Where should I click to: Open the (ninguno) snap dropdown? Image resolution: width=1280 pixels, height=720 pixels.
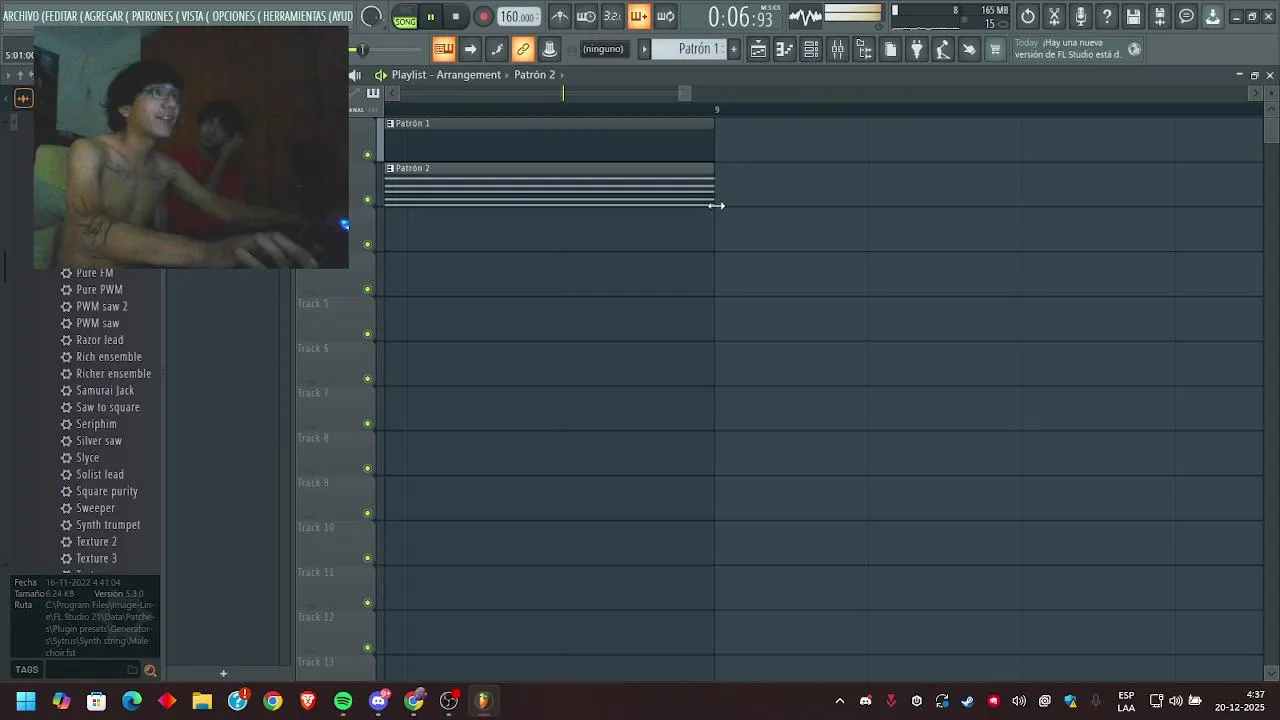click(603, 49)
